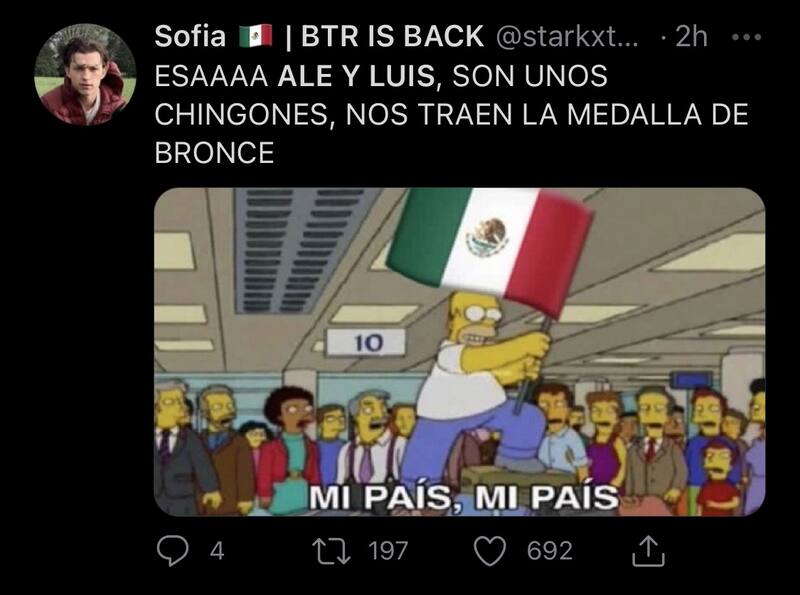View likes by tapping the 692 count
Viewport: 800px width, 595px height.
pos(549,552)
